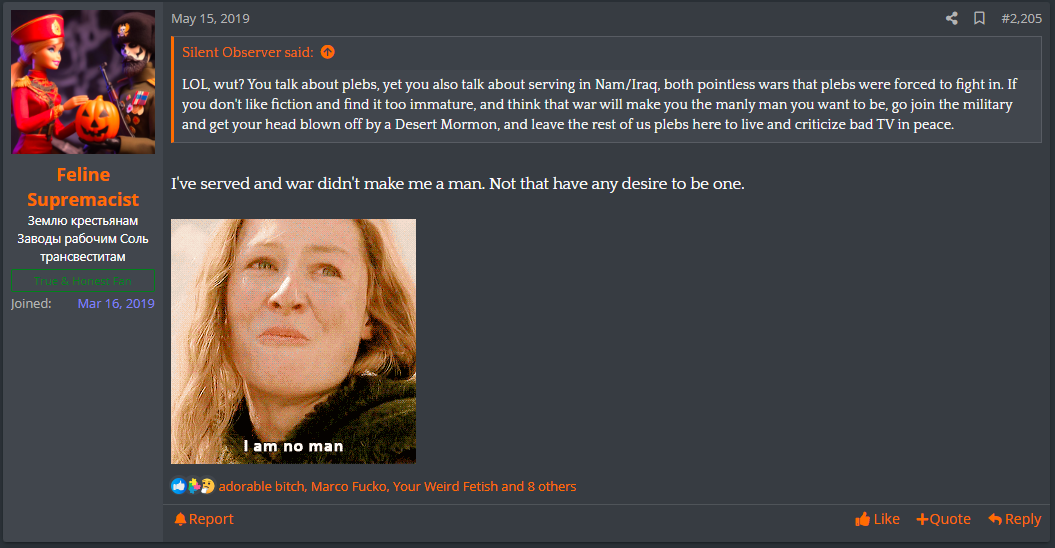Like this post
Screen dimensions: 1055x548
pos(877,519)
